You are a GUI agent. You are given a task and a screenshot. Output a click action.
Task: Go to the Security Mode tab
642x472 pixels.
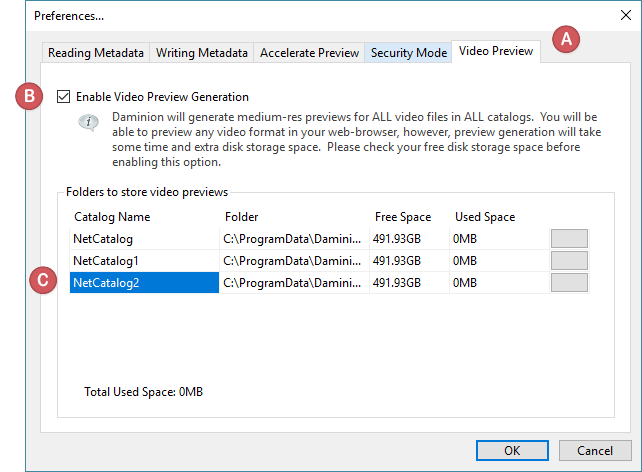point(408,53)
